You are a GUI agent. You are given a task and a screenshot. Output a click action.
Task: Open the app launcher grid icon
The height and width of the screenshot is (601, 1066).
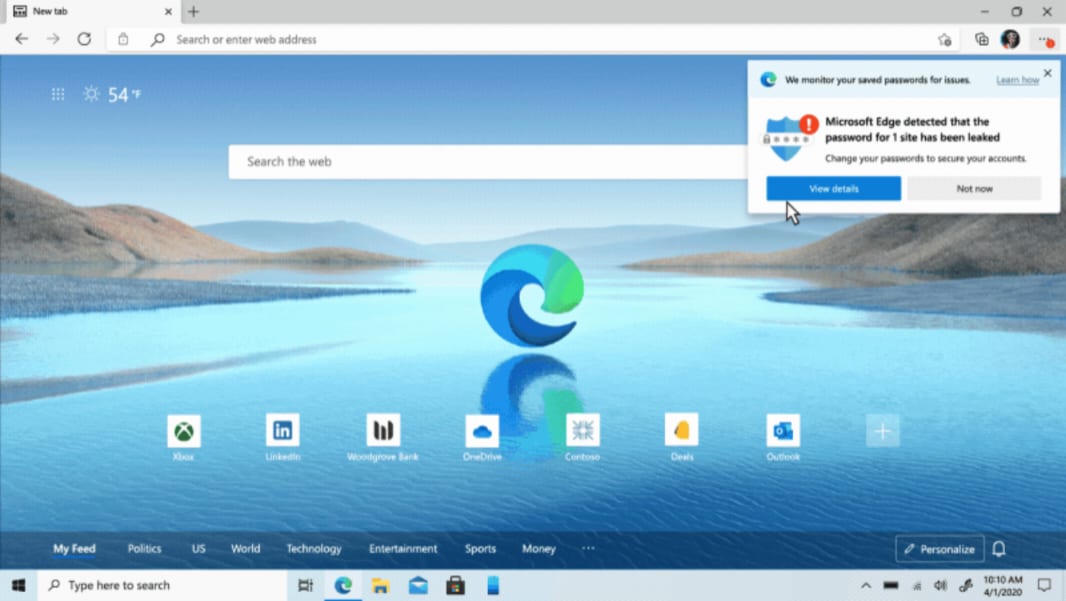[x=58, y=95]
